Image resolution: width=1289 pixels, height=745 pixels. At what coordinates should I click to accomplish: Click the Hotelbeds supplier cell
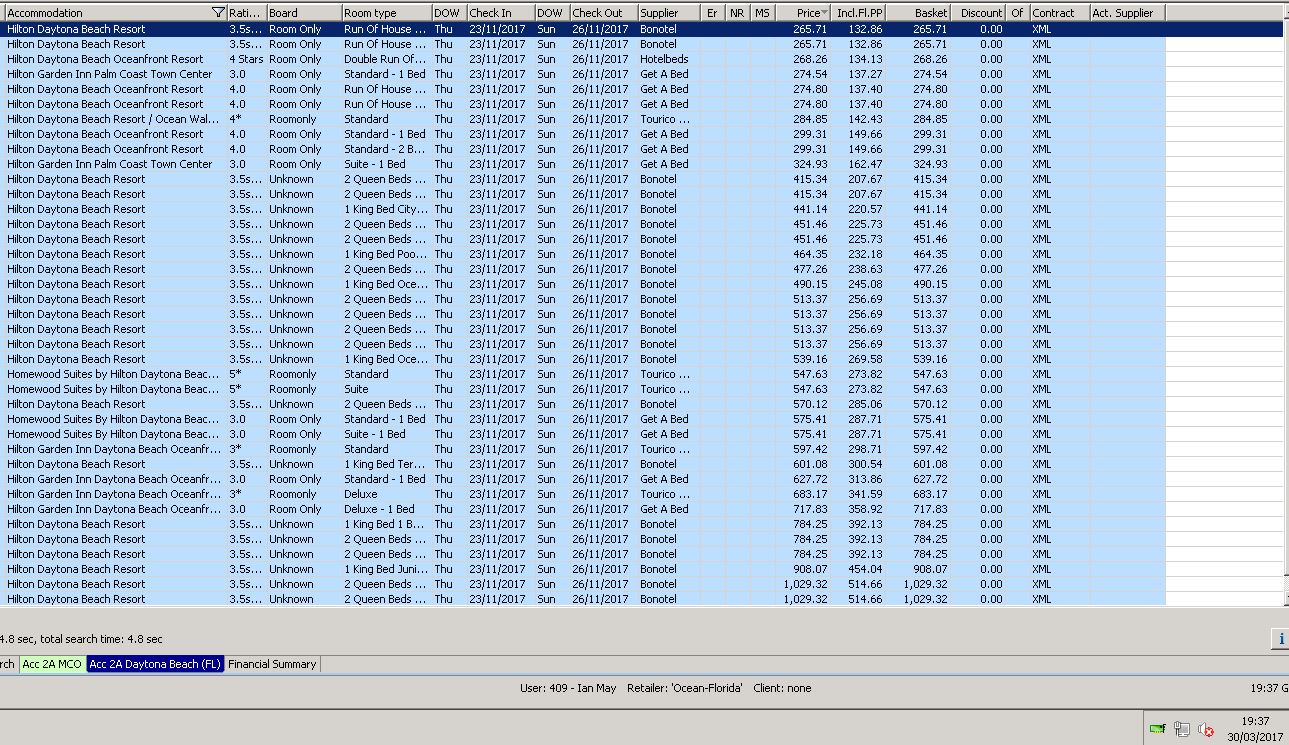pyautogui.click(x=669, y=59)
